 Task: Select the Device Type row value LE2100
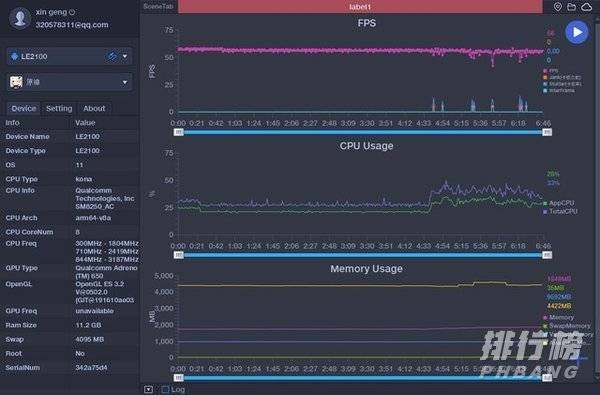87,151
